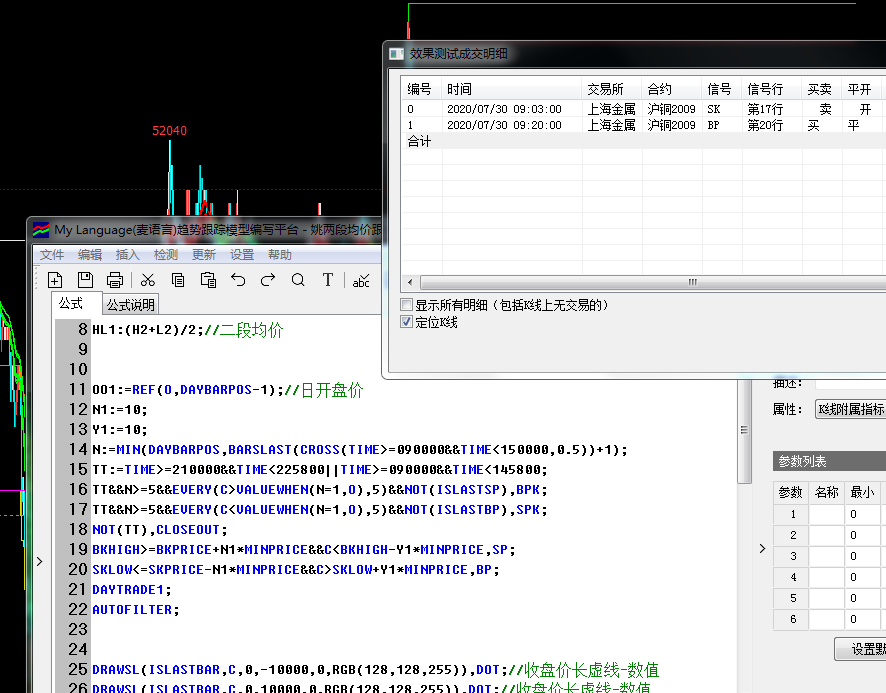Switch to the 公式说明 tab

click(131, 305)
